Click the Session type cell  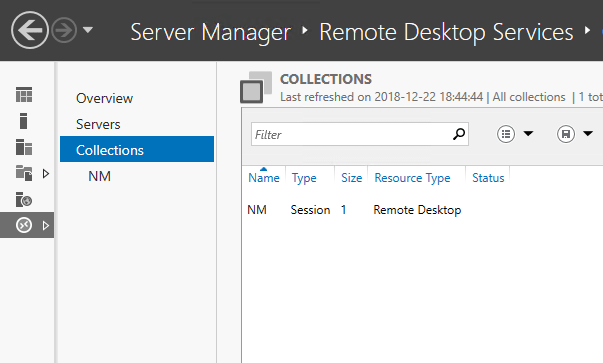pos(310,210)
